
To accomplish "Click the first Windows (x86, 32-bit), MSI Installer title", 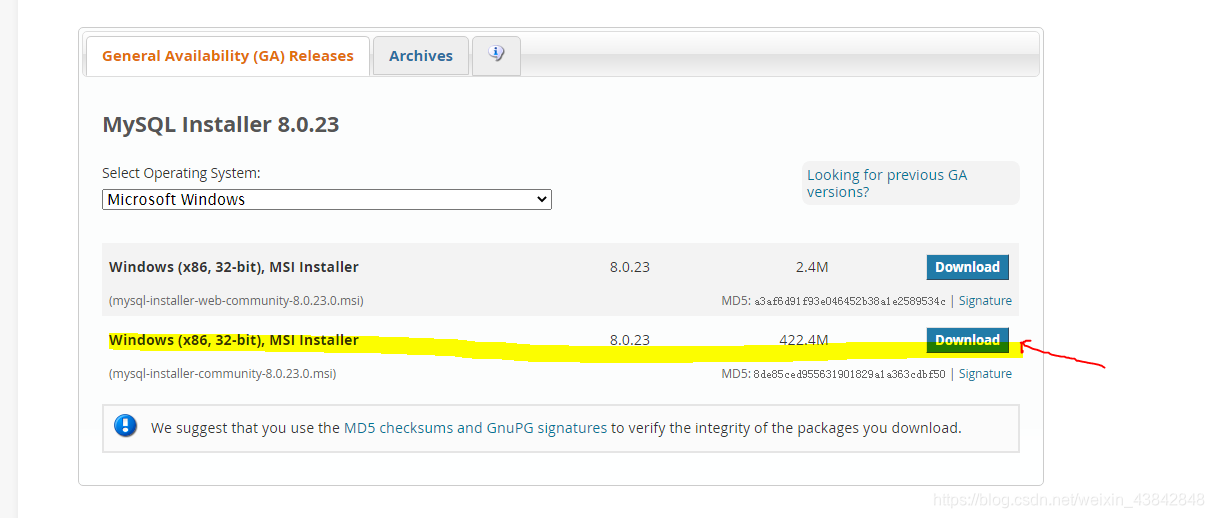I will (234, 267).
